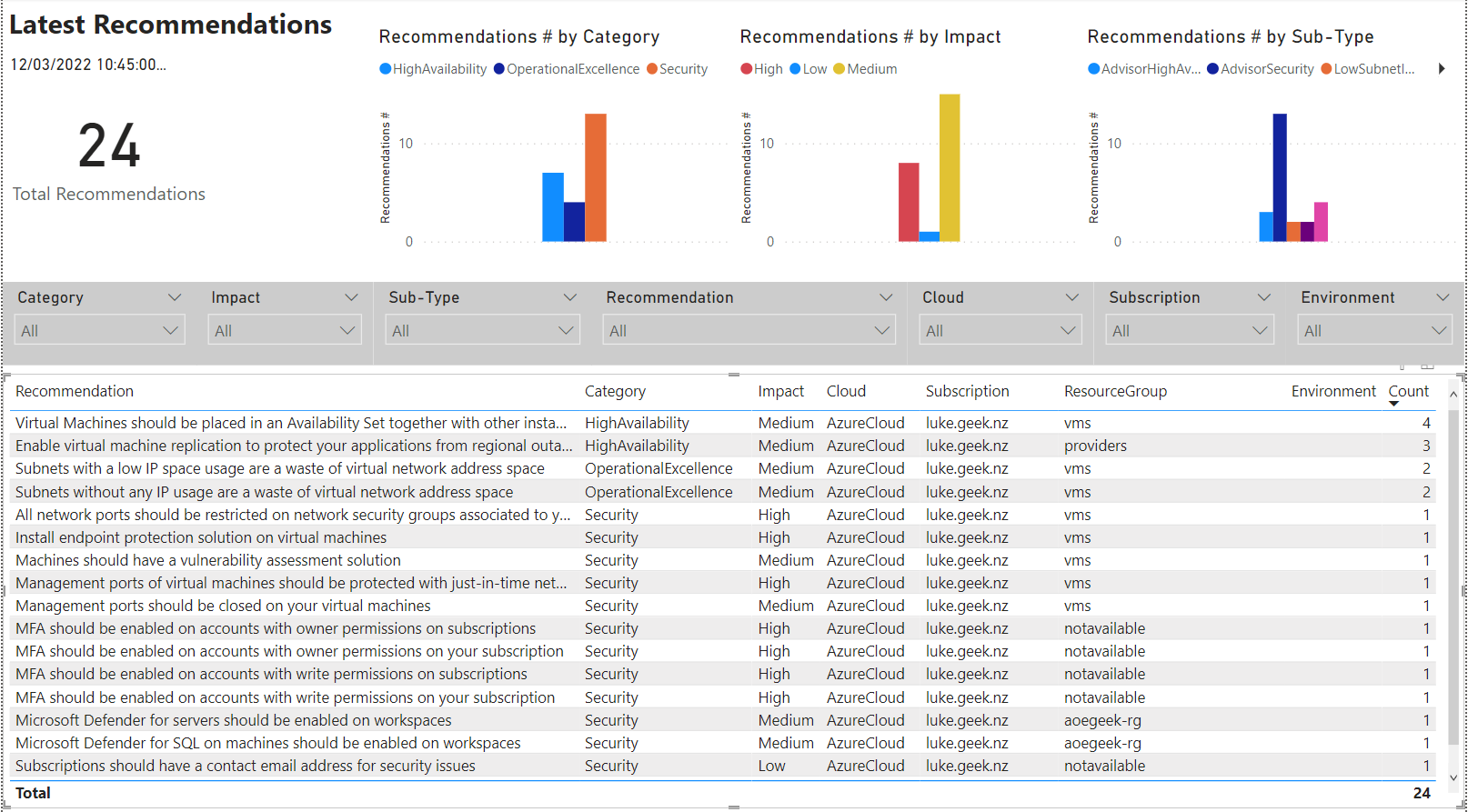1468x812 pixels.
Task: Click the Sub-Type legend next-page arrow
Action: [x=1442, y=68]
